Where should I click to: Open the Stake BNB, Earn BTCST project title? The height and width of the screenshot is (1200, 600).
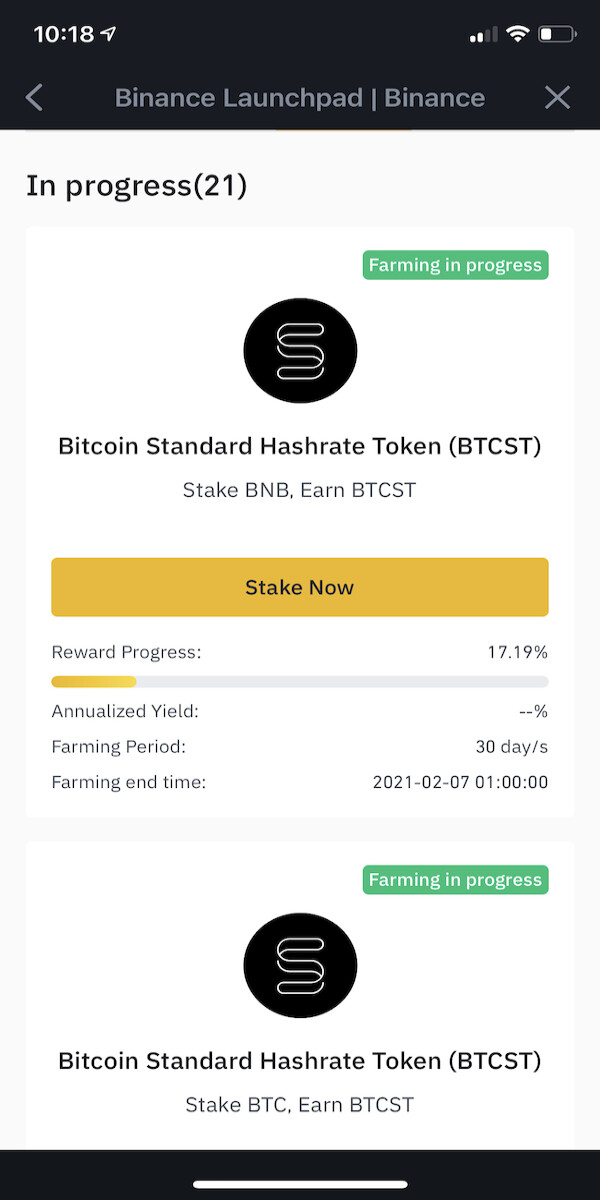[300, 446]
